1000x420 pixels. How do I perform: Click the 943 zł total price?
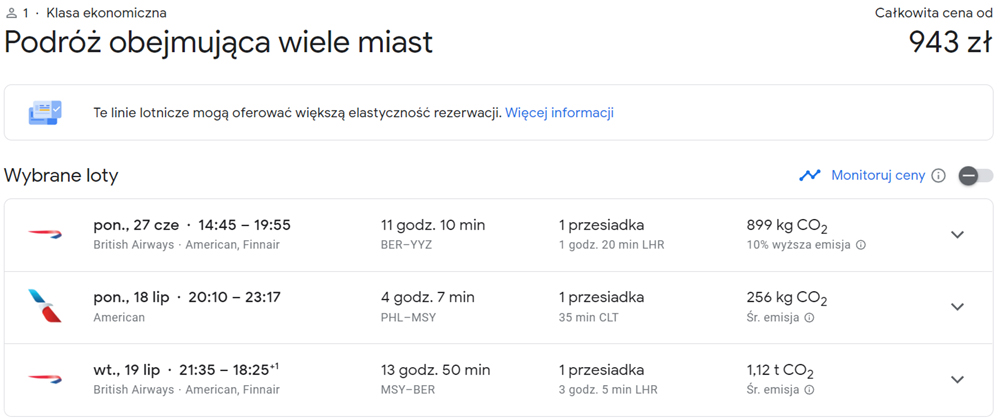tap(950, 43)
